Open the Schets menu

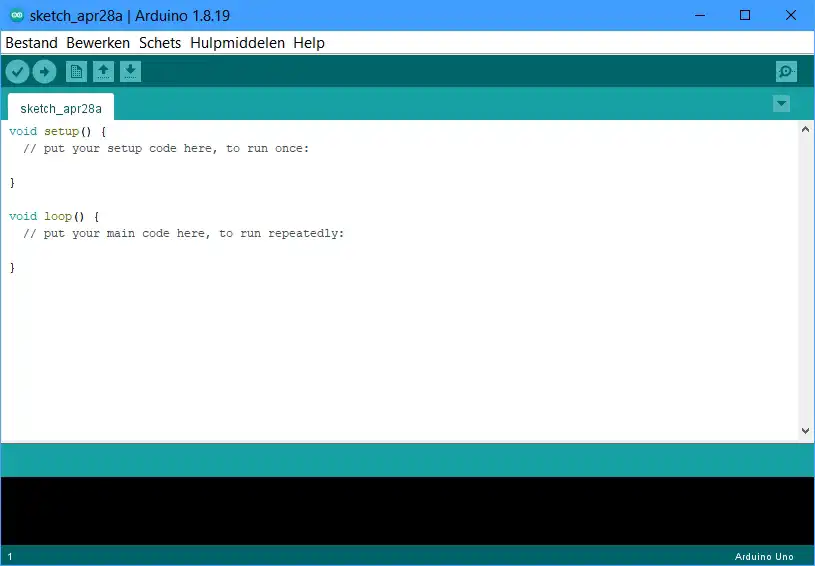point(160,43)
